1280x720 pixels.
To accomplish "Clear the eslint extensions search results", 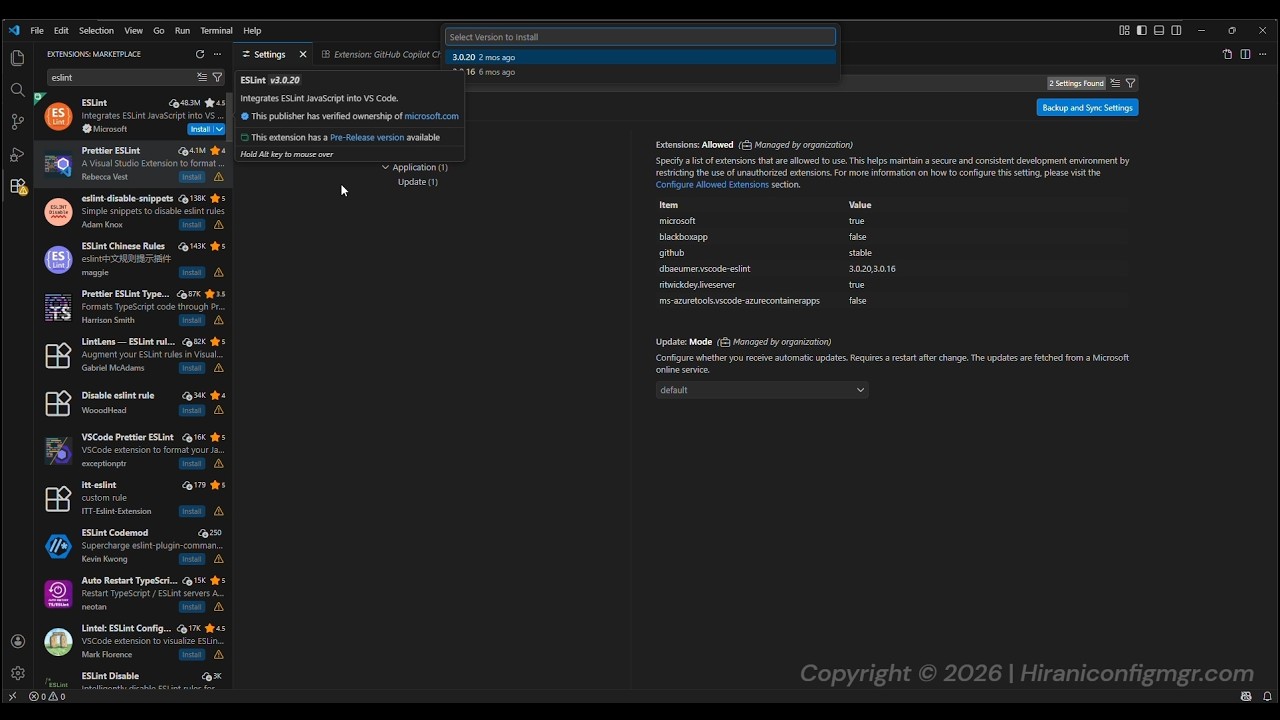I will coord(202,77).
